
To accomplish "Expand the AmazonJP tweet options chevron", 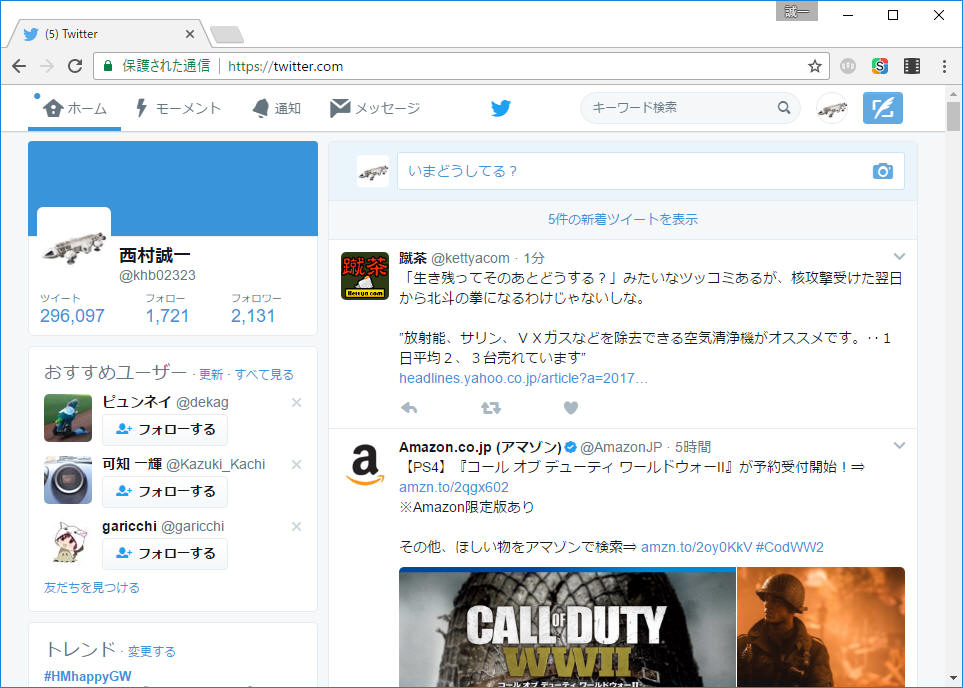I will tap(899, 445).
